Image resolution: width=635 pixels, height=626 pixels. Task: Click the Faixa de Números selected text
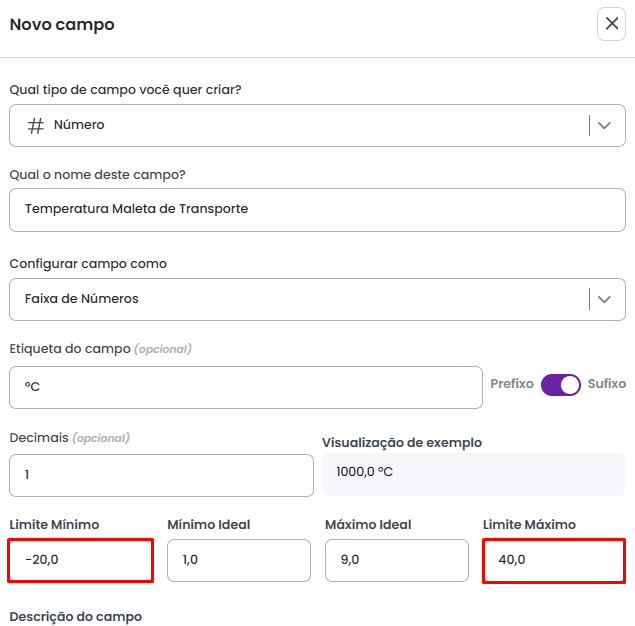point(82,299)
